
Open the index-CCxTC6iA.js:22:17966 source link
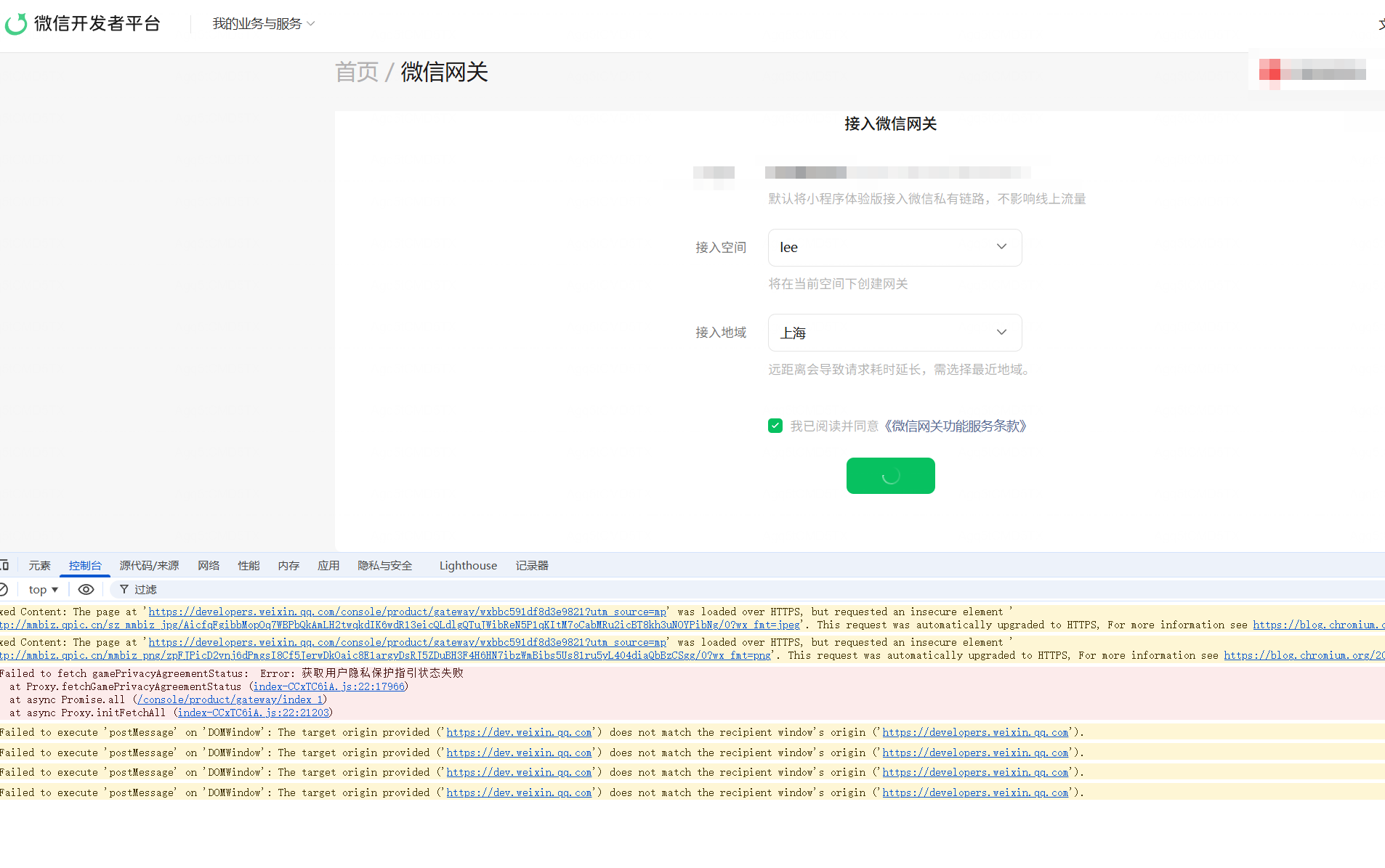(329, 686)
